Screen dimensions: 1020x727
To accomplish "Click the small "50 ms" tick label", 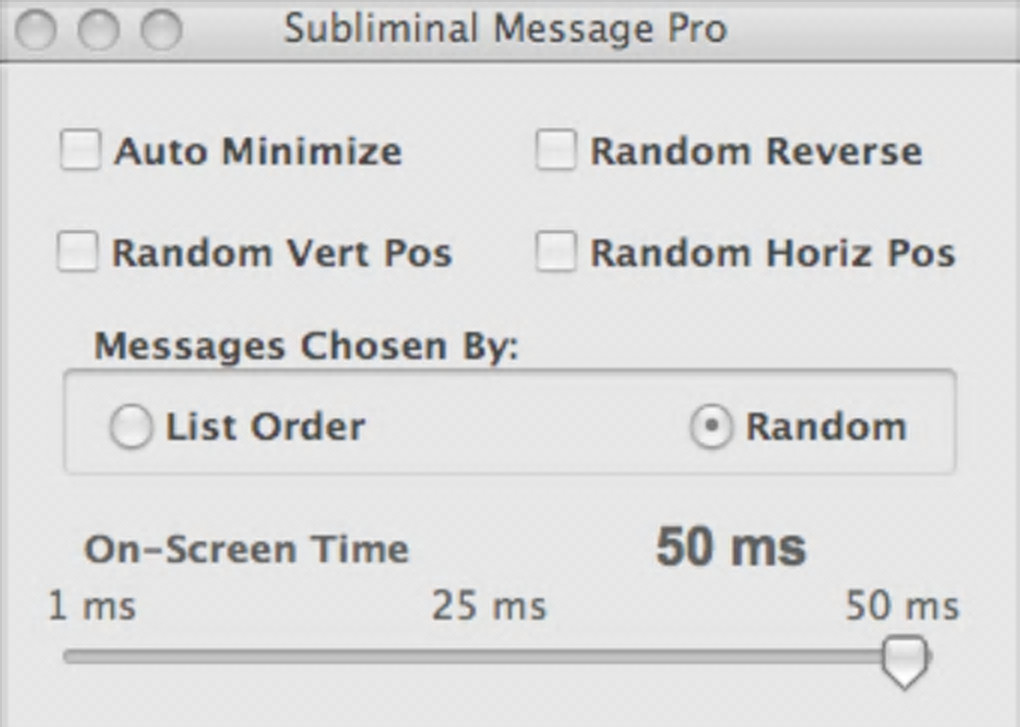I will (x=902, y=606).
